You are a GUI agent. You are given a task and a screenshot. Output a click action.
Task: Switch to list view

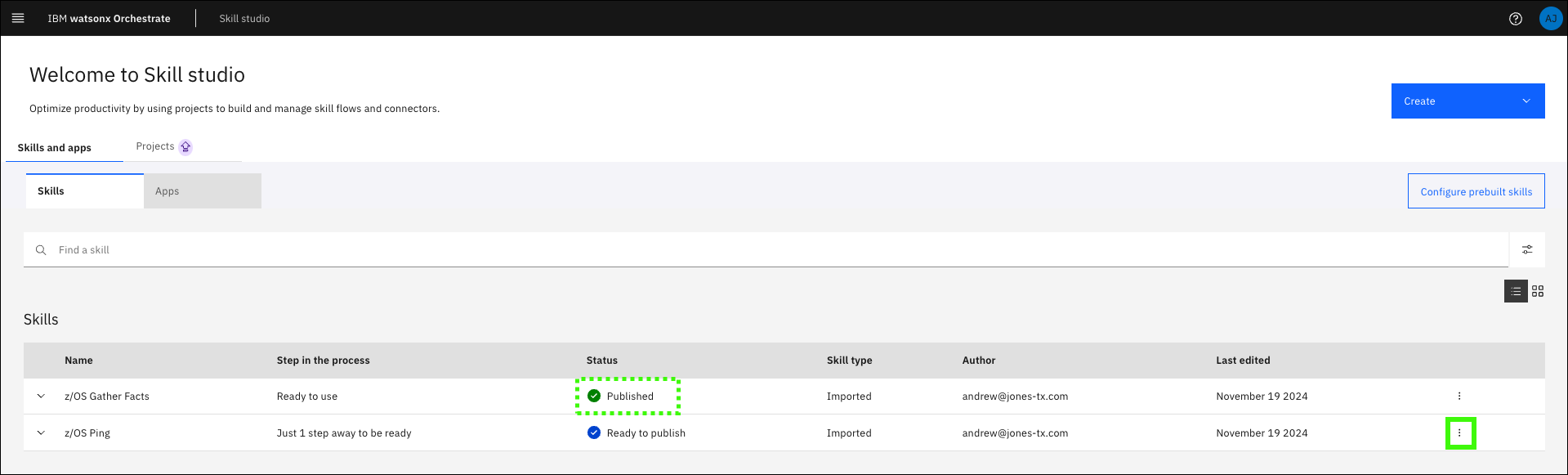click(x=1515, y=291)
